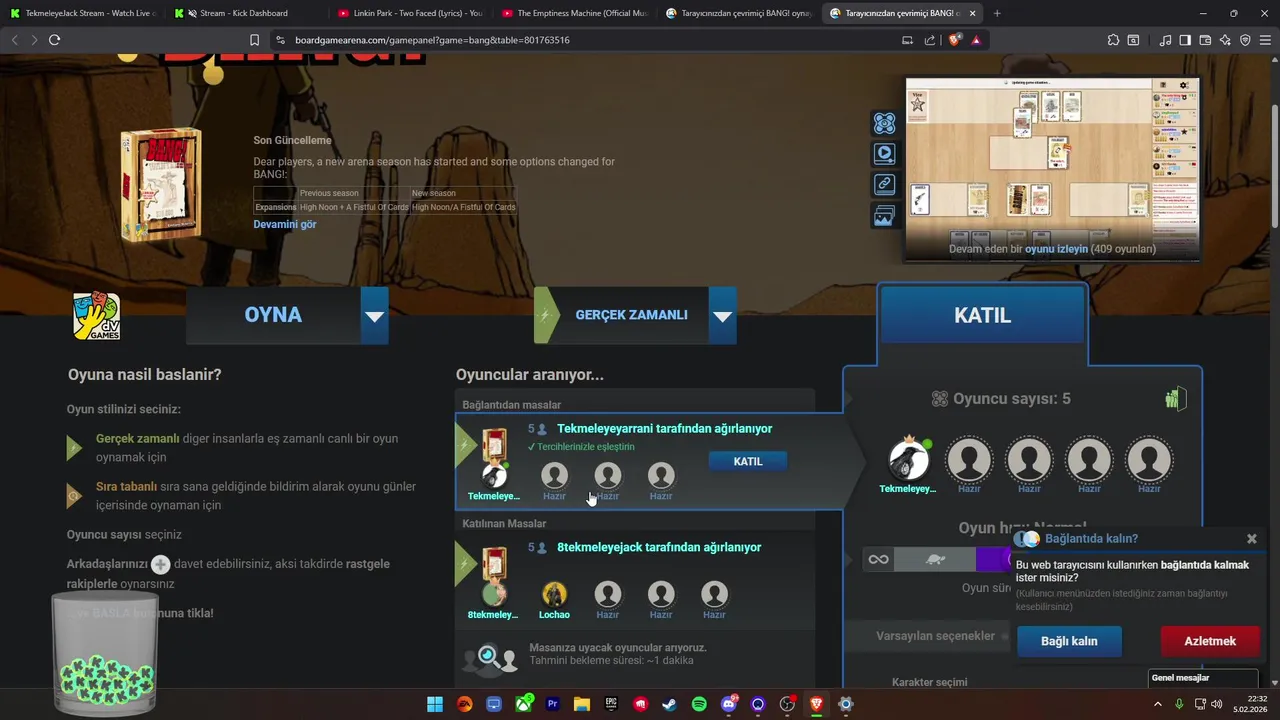This screenshot has width=1280, height=720.
Task: Click the large blue KATIL button
Action: tap(982, 315)
